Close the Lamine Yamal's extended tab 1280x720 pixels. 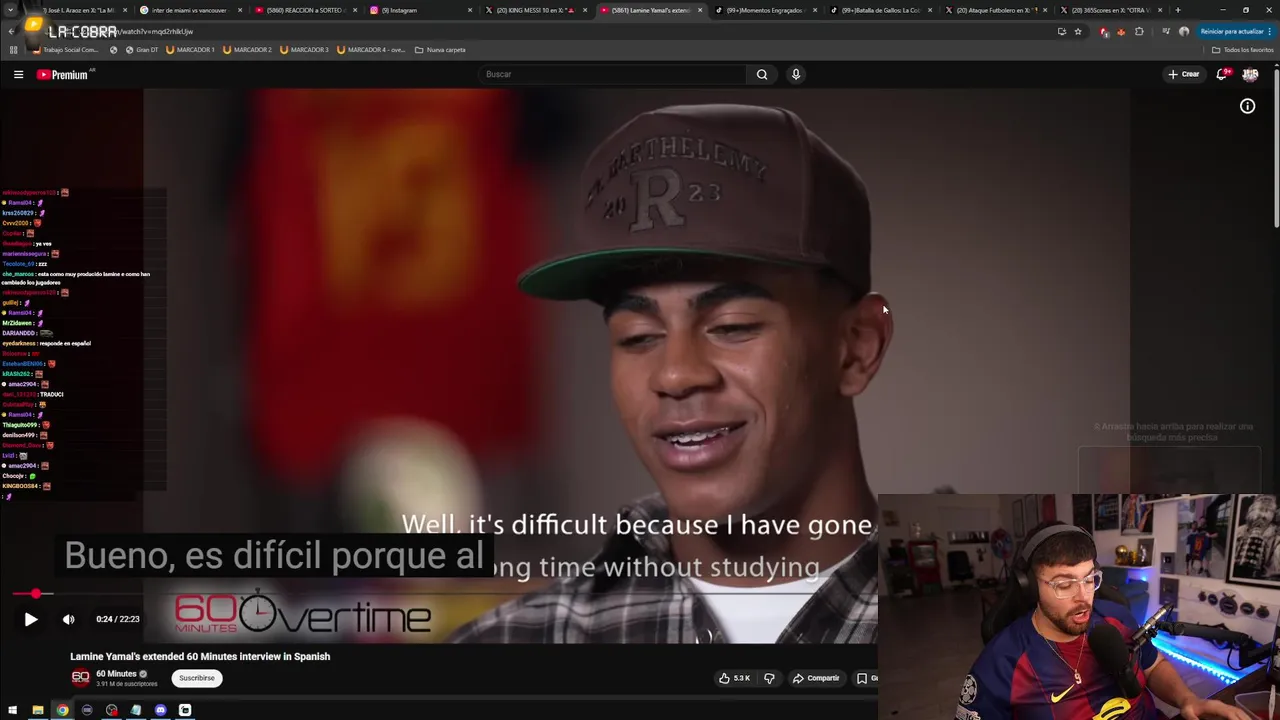pyautogui.click(x=700, y=10)
